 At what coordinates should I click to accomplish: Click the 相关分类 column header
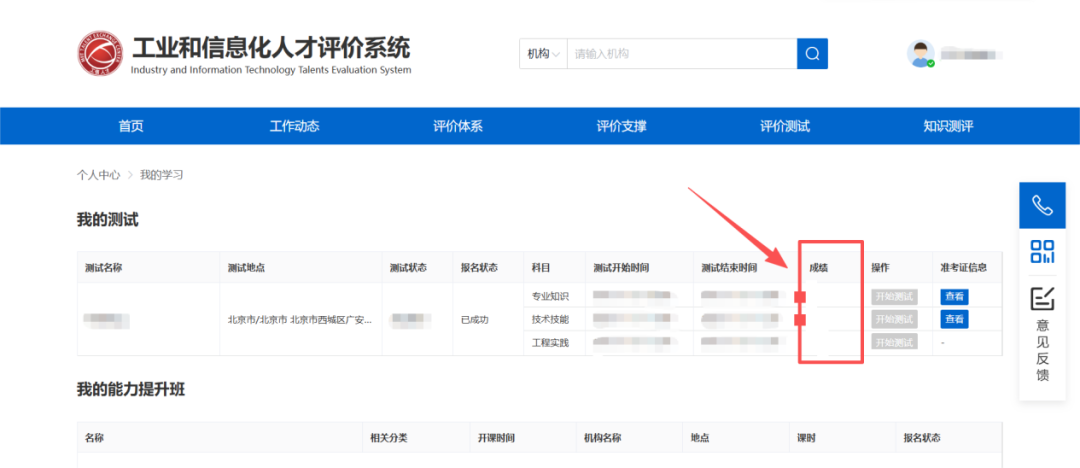(389, 438)
